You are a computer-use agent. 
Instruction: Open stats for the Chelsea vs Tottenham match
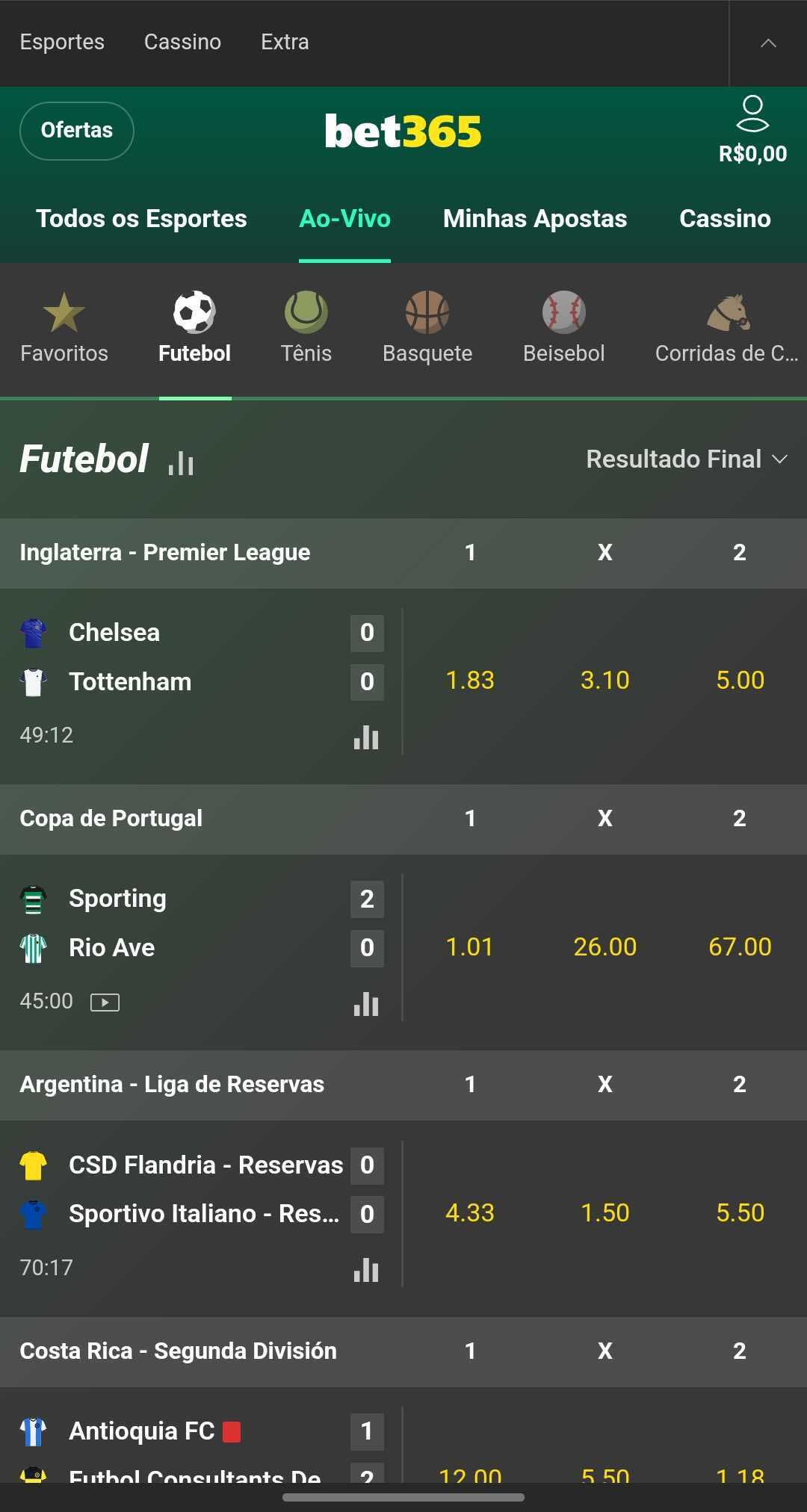[x=366, y=737]
